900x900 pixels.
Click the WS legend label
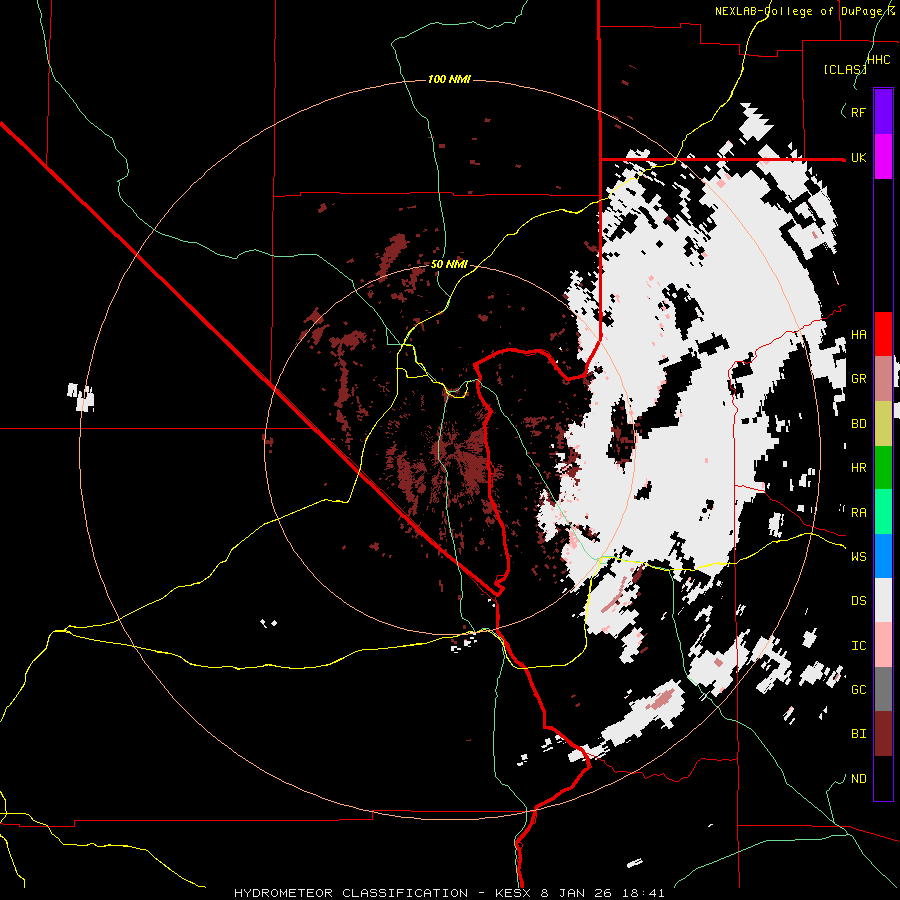[x=858, y=557]
